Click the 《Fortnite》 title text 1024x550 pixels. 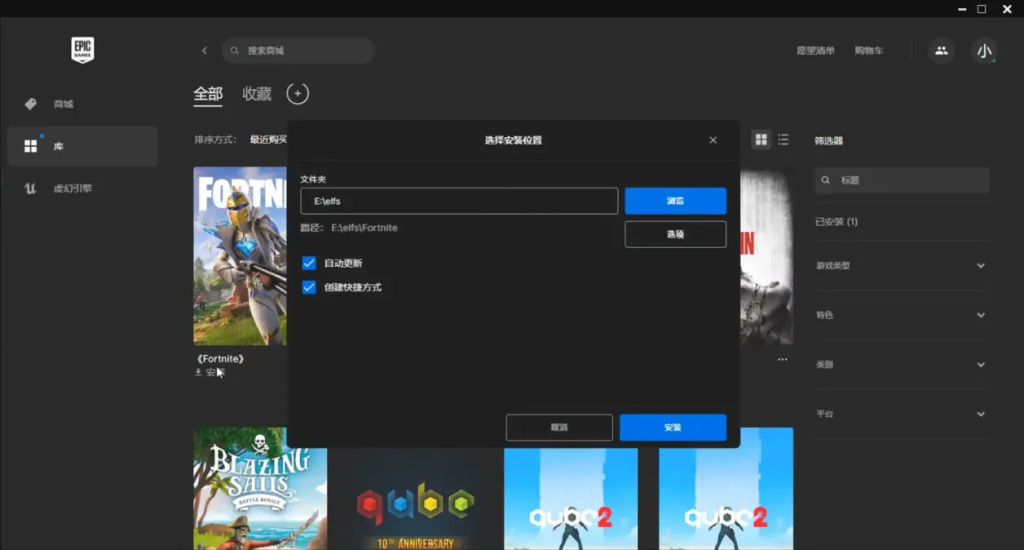(220, 359)
